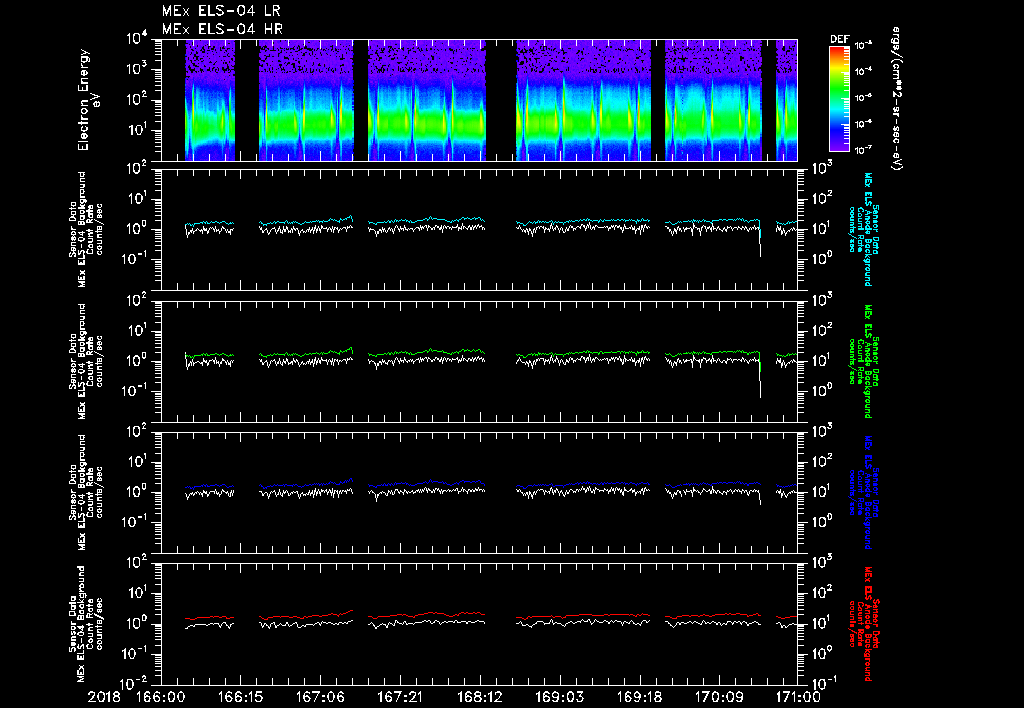1024x708 pixels.
Task: Select the green anode background right-axis label
Action: click(863, 361)
